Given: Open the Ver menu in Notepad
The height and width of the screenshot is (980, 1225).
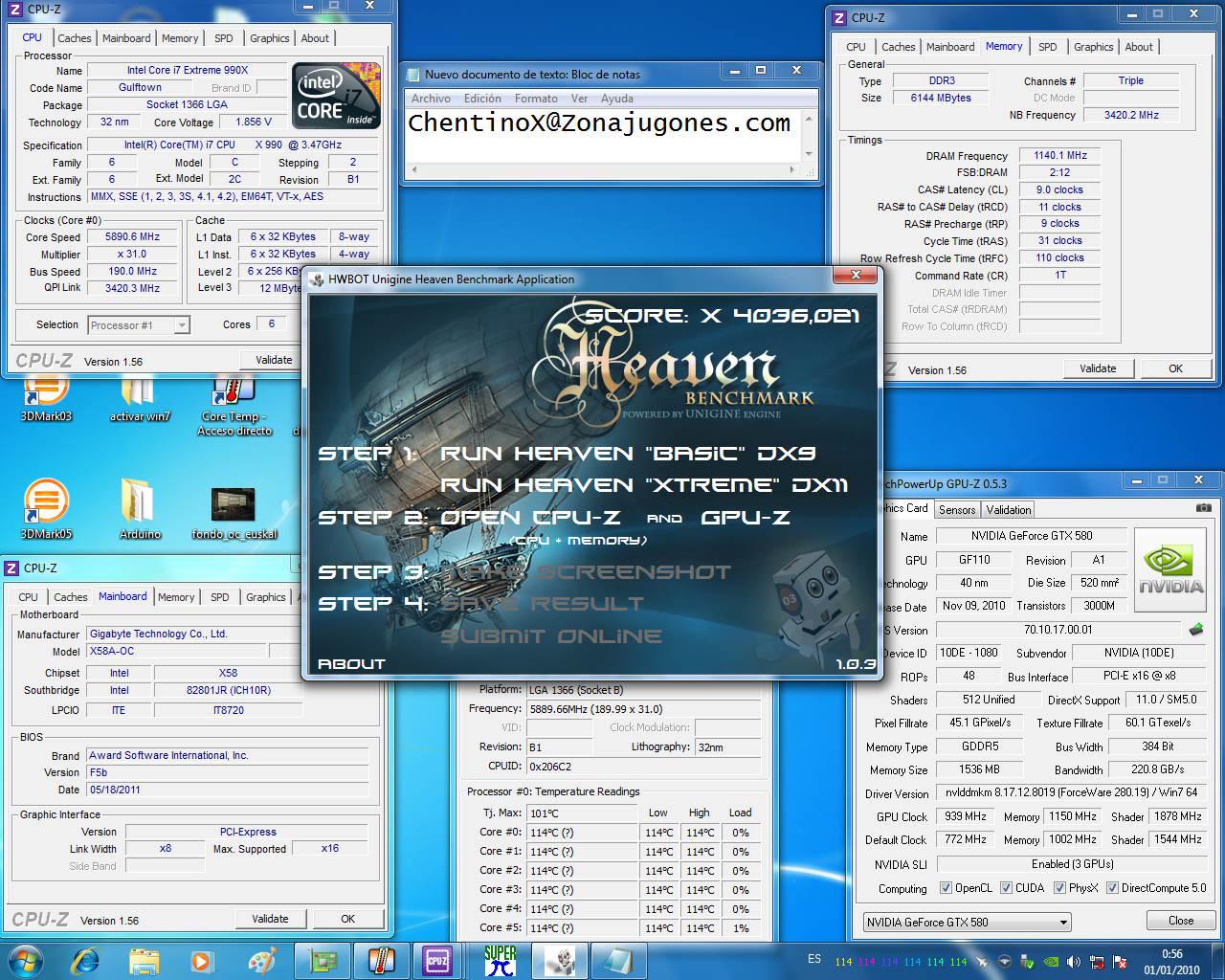Looking at the screenshot, I should pyautogui.click(x=579, y=99).
